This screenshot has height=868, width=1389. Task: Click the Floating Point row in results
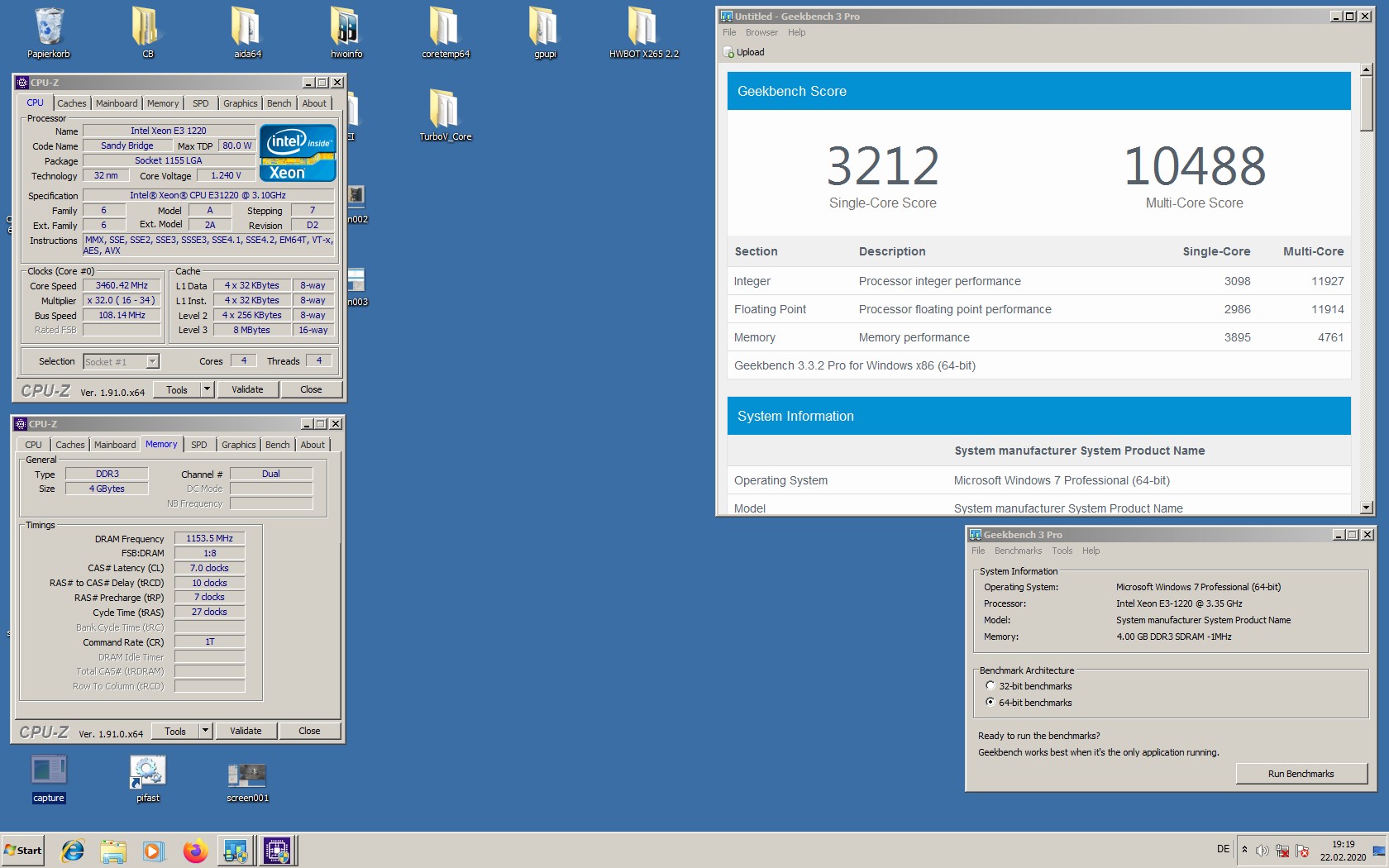coord(1038,309)
